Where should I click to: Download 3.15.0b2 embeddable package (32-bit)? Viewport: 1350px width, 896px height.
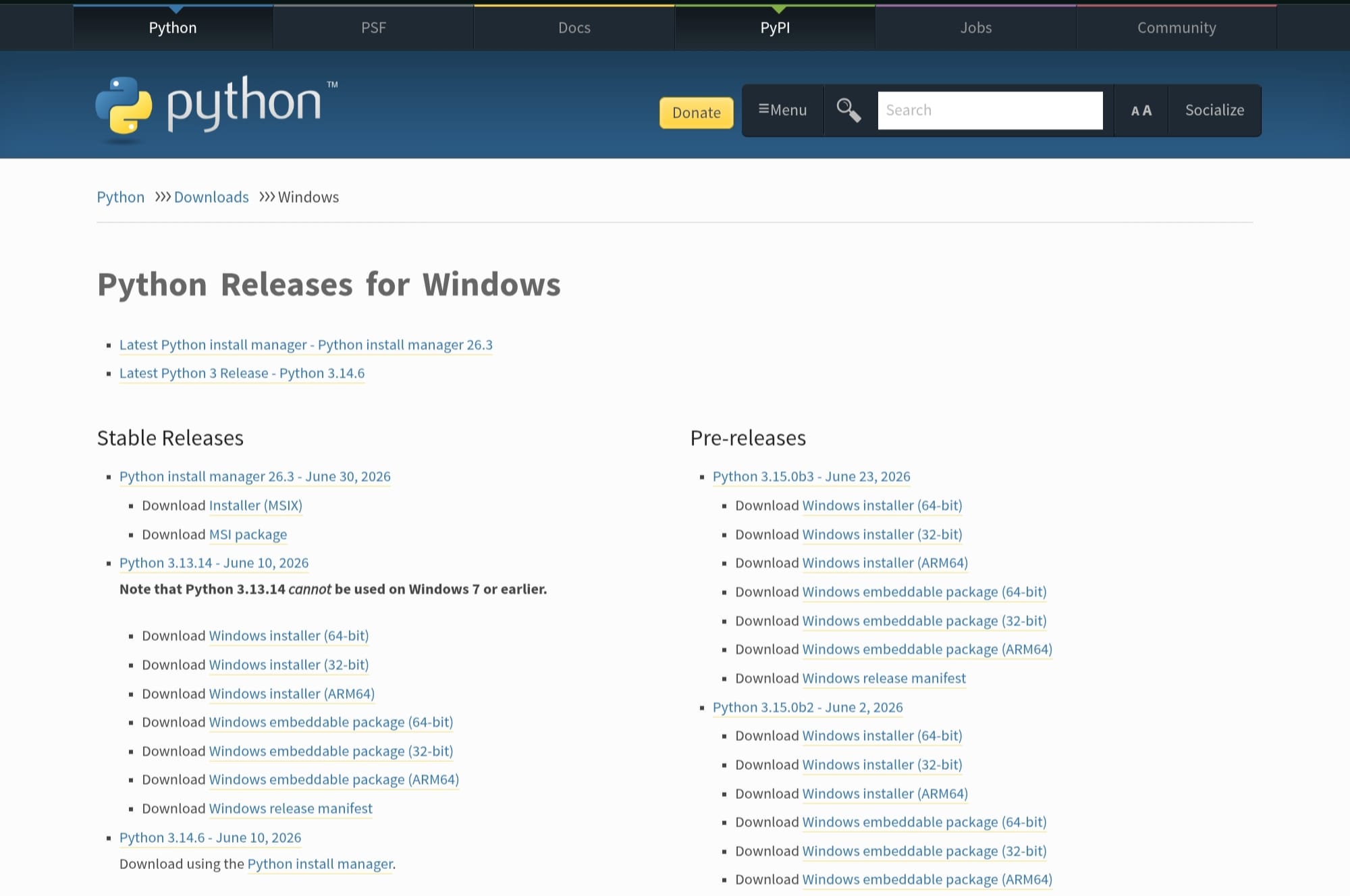click(x=924, y=851)
